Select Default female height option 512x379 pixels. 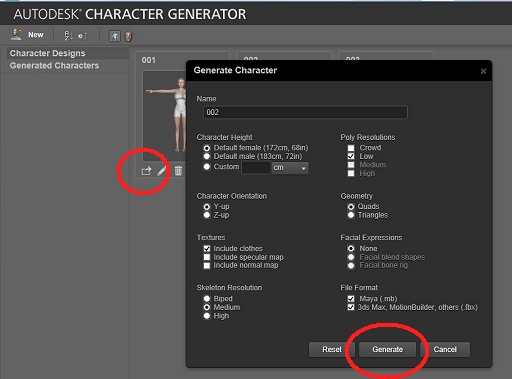(207, 148)
